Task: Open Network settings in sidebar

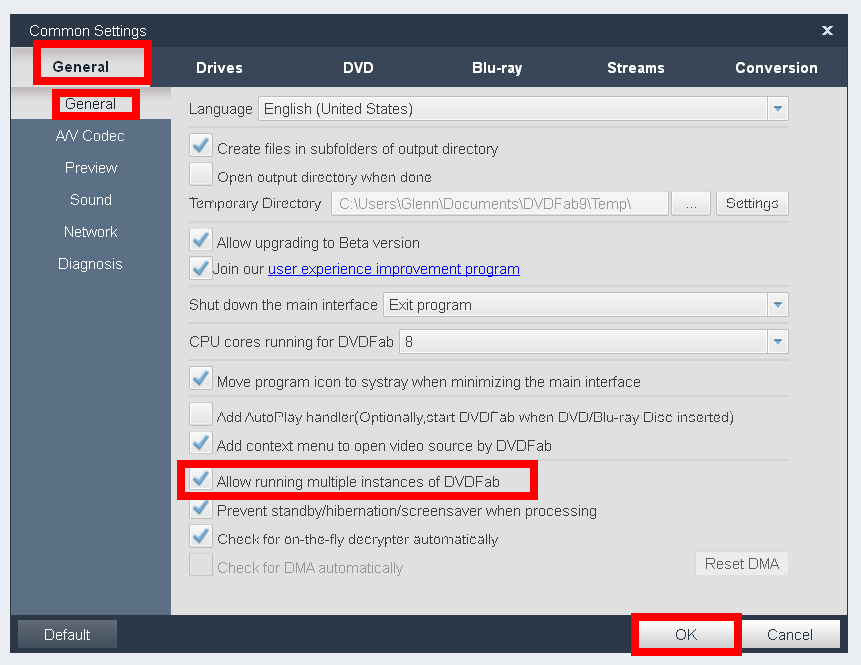Action: click(91, 232)
